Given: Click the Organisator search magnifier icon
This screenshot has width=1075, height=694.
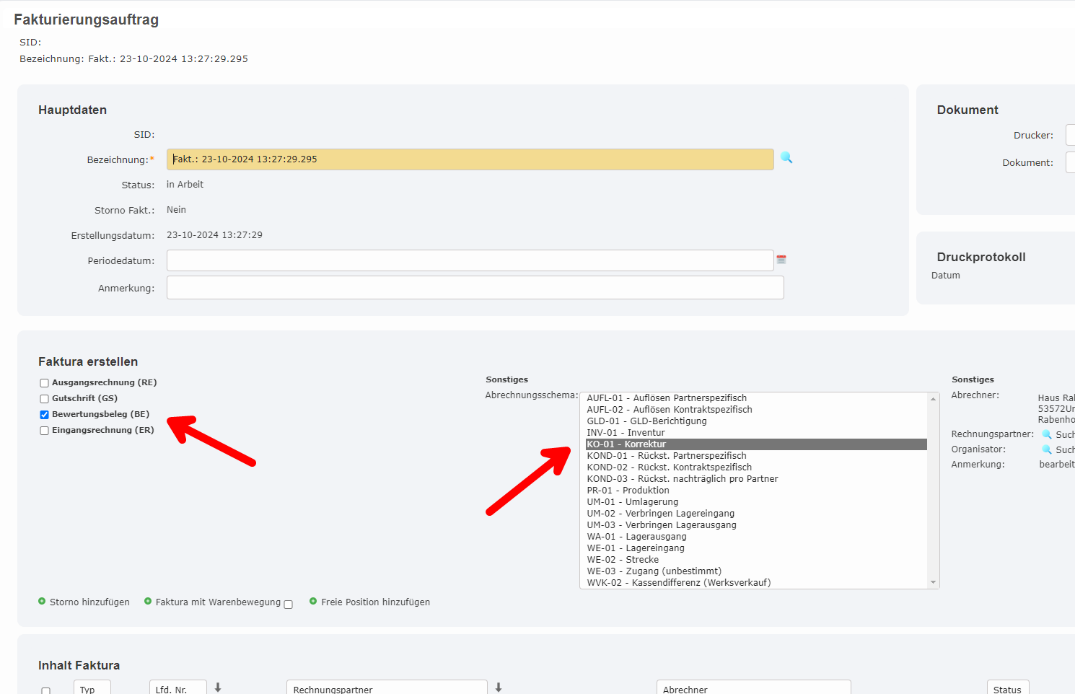Looking at the screenshot, I should (1047, 450).
